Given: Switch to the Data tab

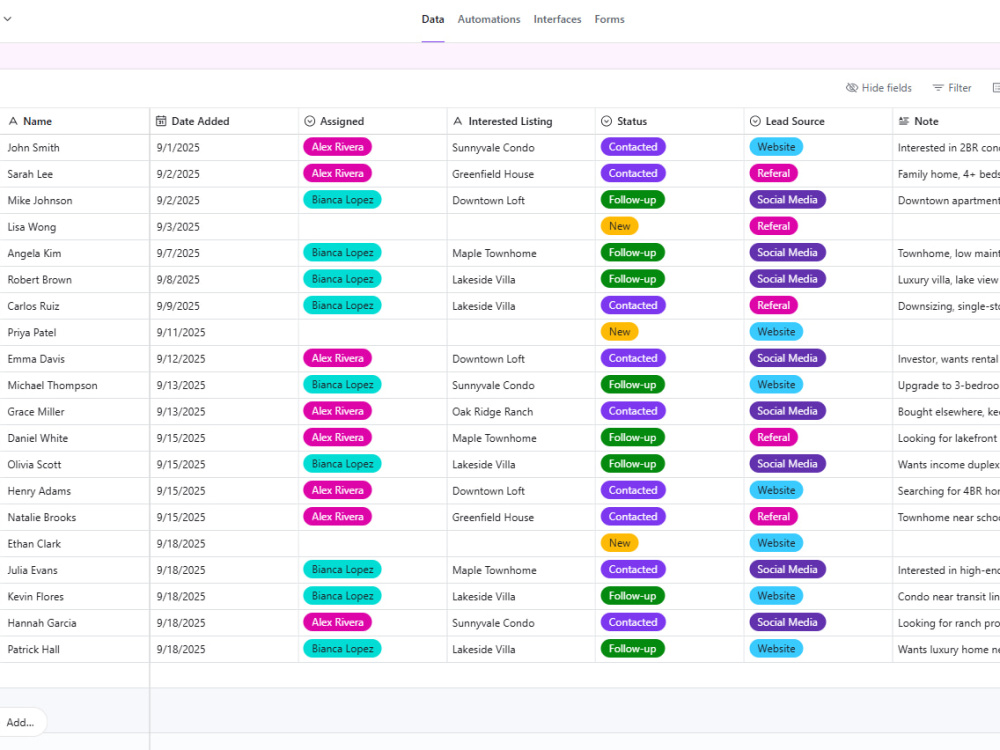Looking at the screenshot, I should [x=433, y=20].
